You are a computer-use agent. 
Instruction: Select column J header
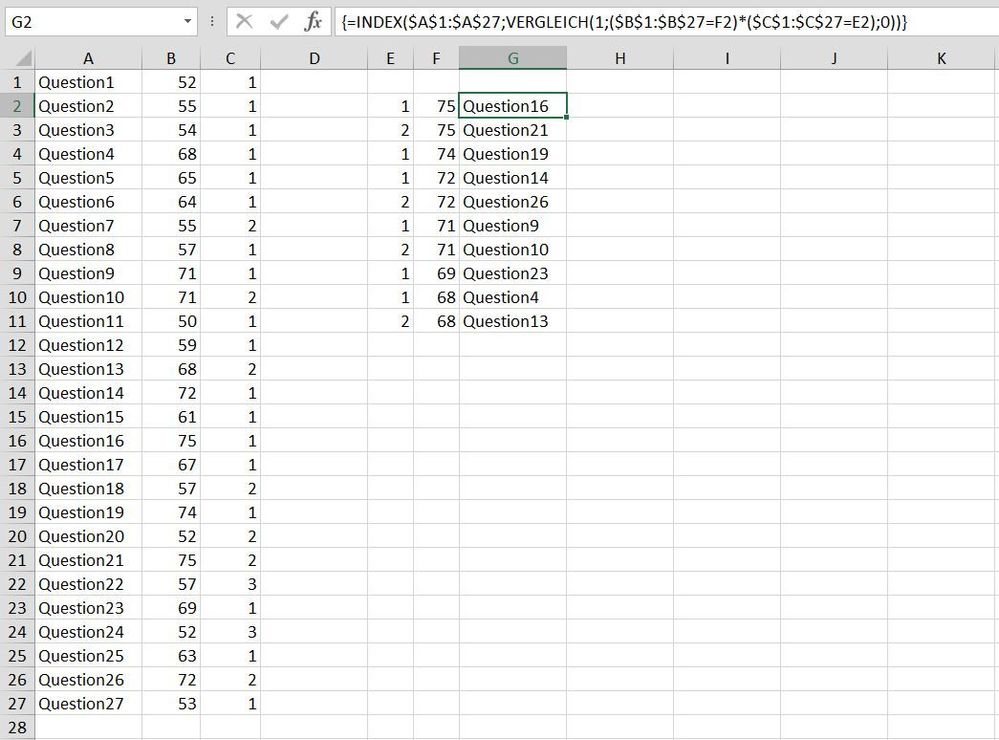pyautogui.click(x=834, y=59)
